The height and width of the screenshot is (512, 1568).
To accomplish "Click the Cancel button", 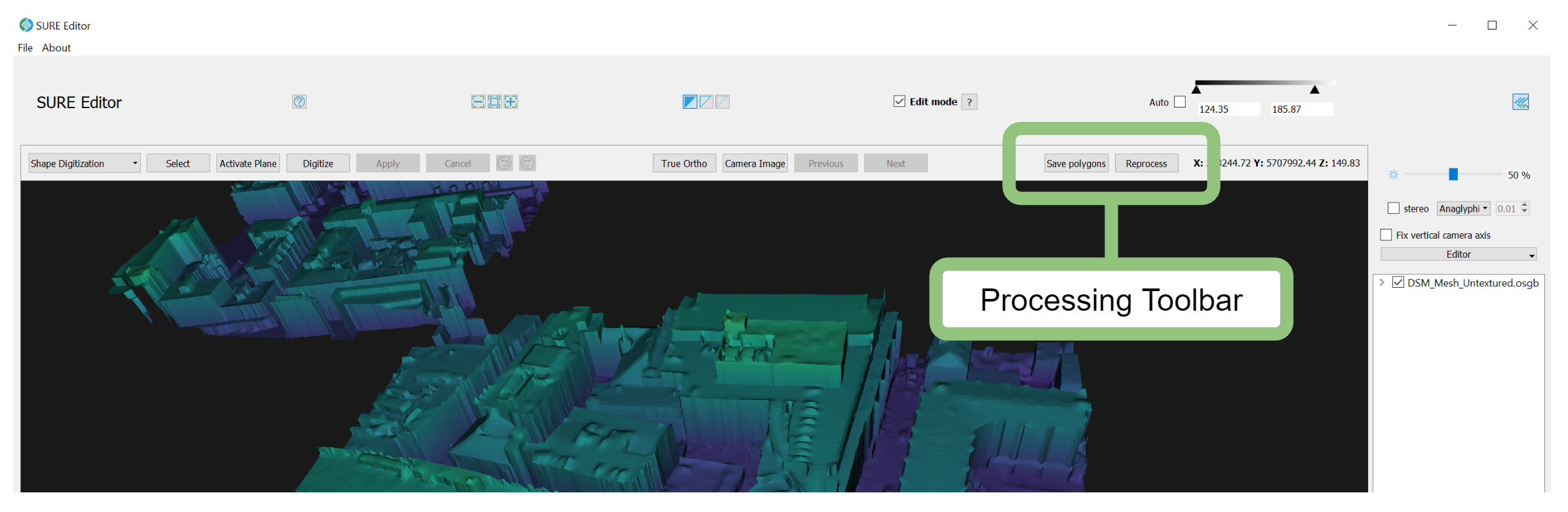I will [x=458, y=163].
